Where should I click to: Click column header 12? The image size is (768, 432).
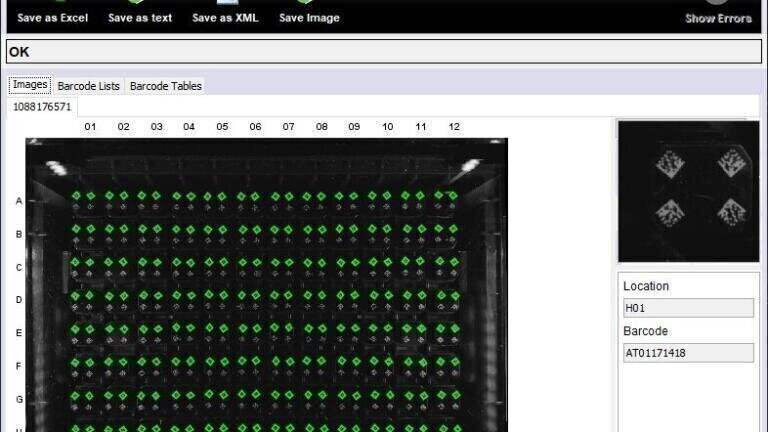coord(454,127)
